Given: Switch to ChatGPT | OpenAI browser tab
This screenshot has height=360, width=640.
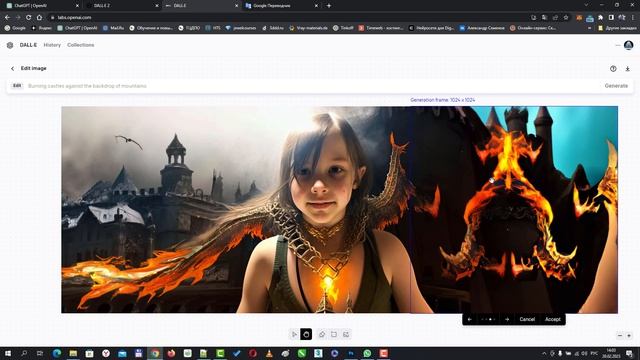Looking at the screenshot, I should pyautogui.click(x=41, y=6).
